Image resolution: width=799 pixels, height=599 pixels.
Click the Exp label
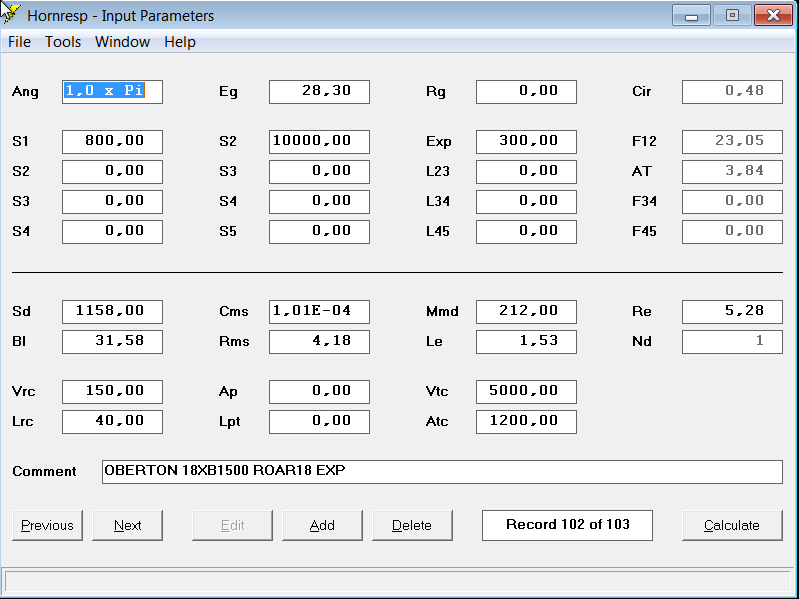point(439,142)
